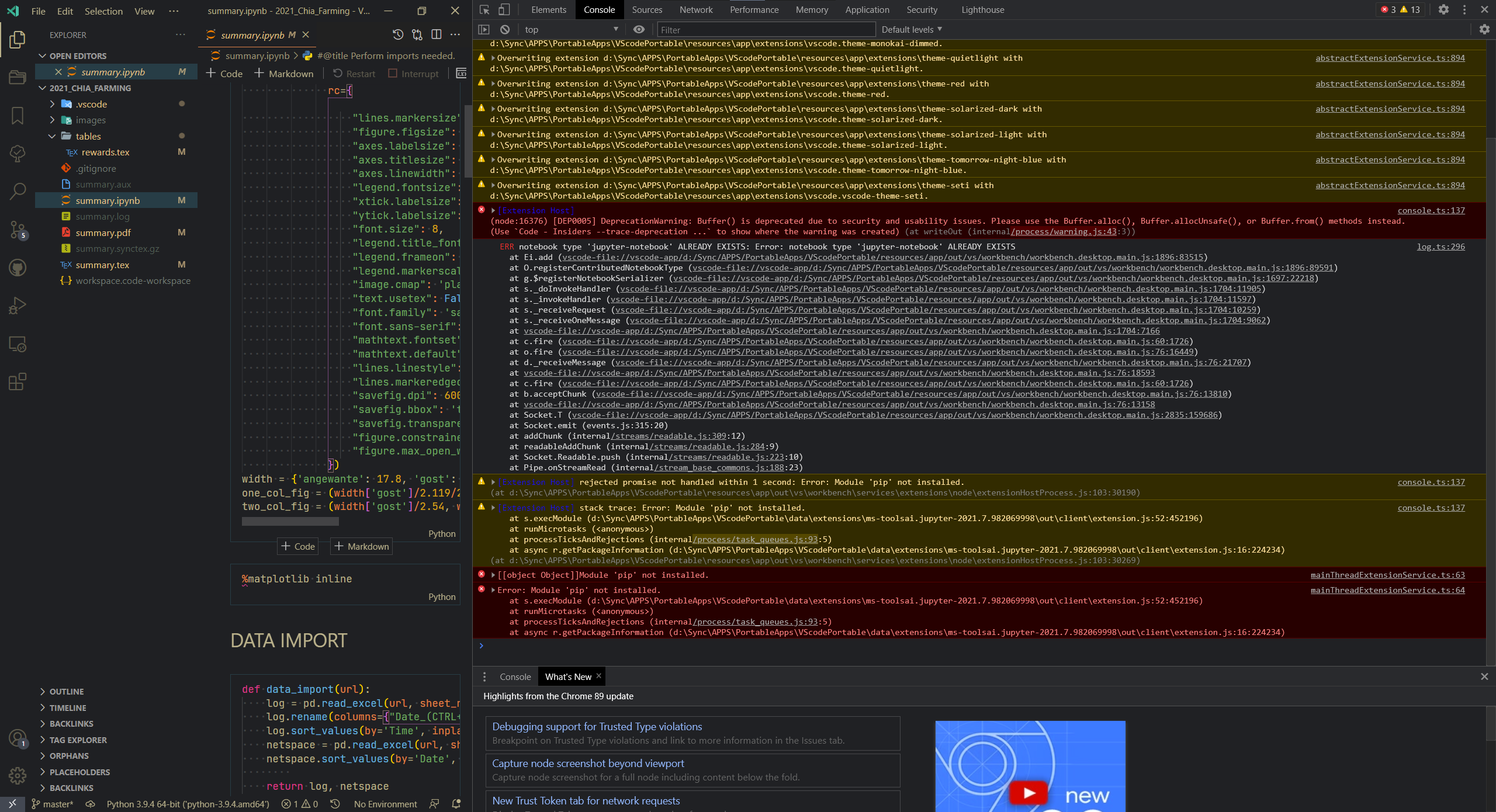
Task: Open the Selection menu
Action: coord(103,11)
